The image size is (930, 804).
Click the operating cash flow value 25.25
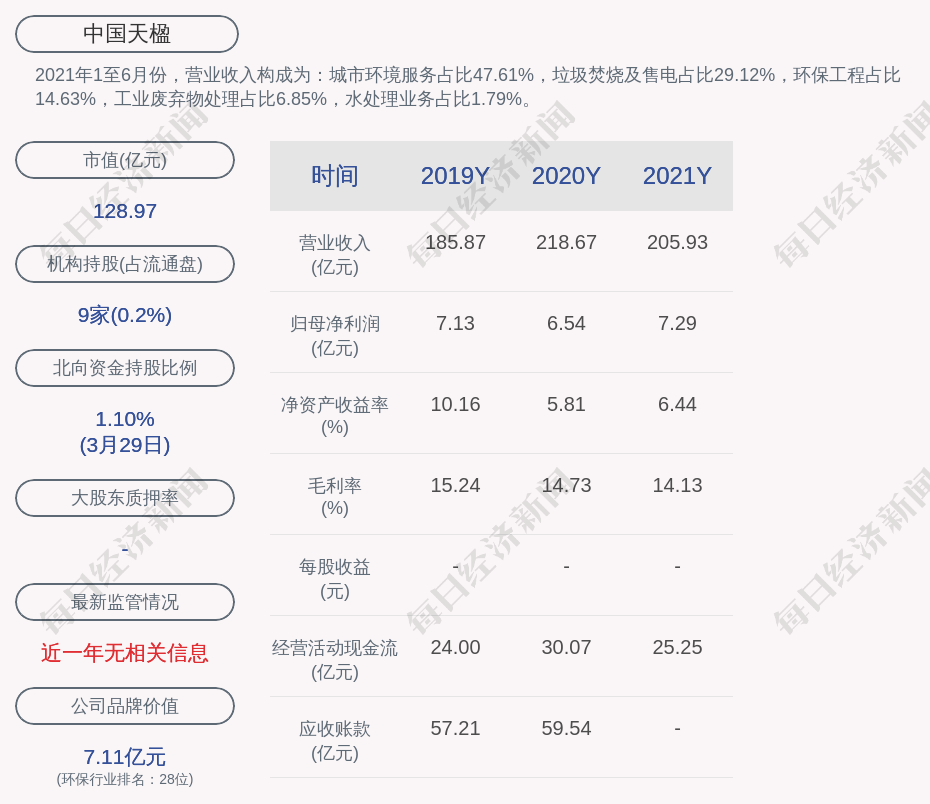pos(677,647)
